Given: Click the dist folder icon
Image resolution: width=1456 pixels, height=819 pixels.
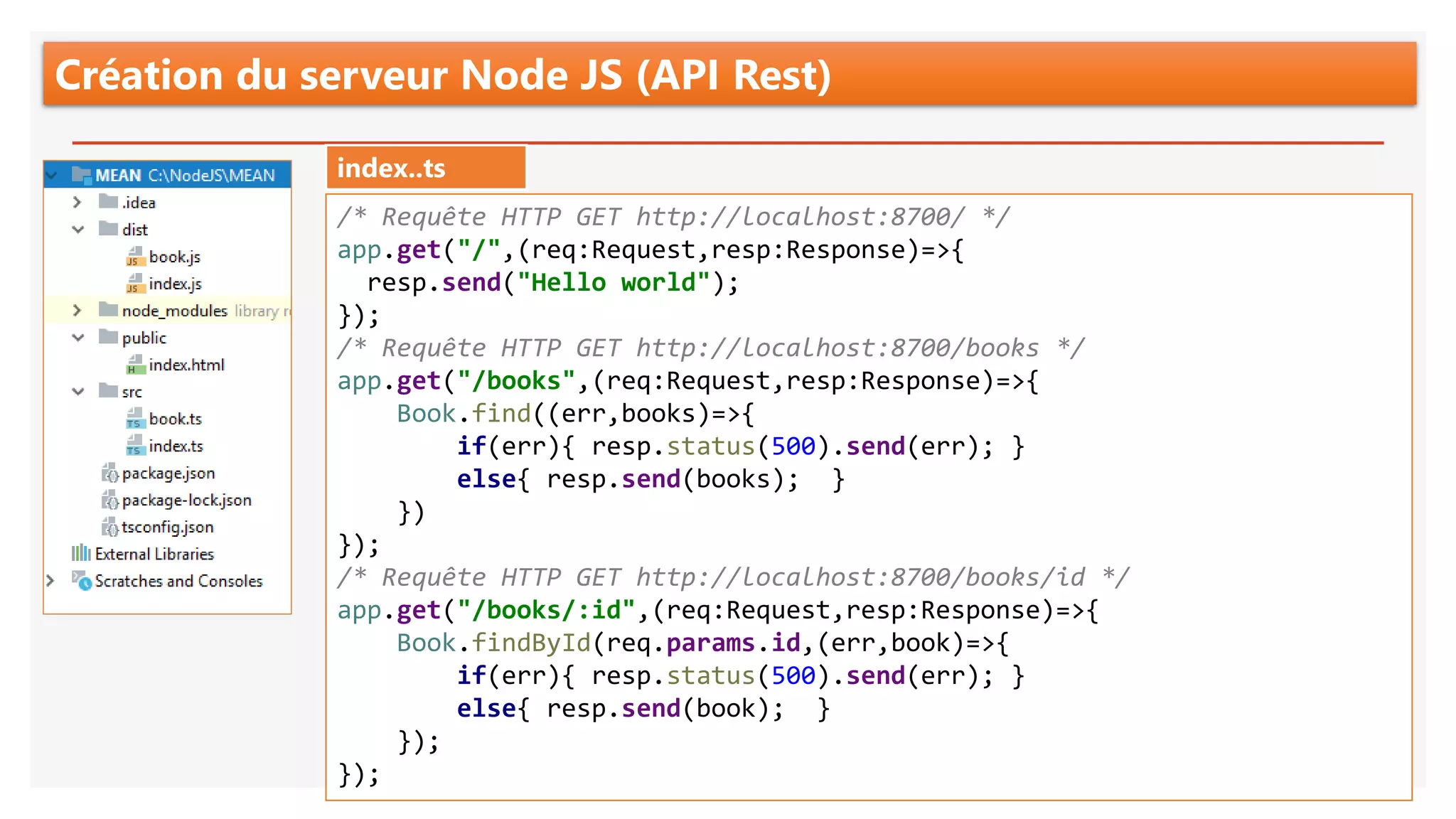Looking at the screenshot, I should click(108, 228).
